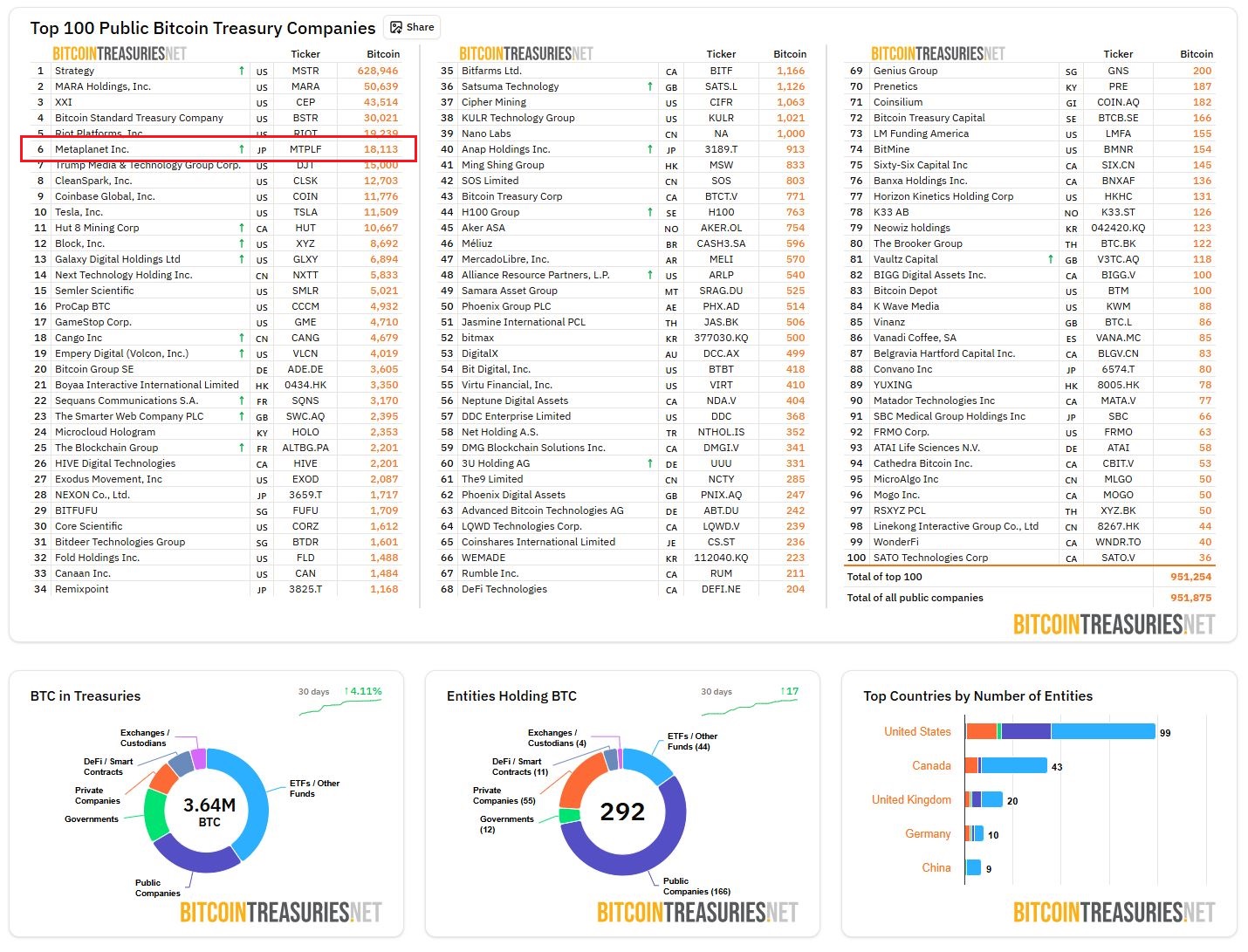Click the green arrow for Alliance Resource Partners, L.P.
Screen dimensions: 1248x952
pos(650,275)
